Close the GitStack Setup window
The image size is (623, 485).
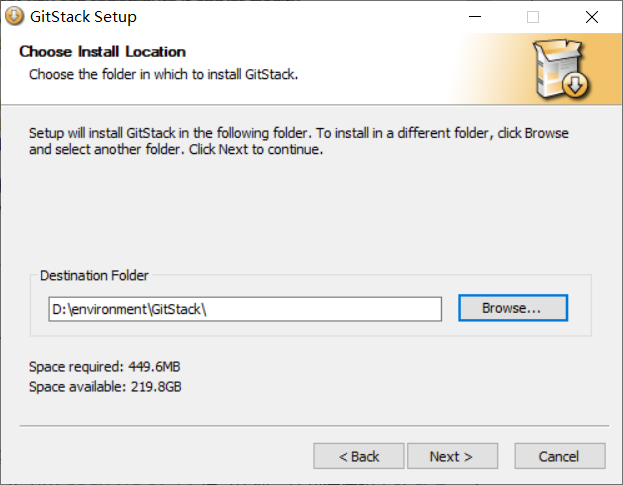point(592,17)
